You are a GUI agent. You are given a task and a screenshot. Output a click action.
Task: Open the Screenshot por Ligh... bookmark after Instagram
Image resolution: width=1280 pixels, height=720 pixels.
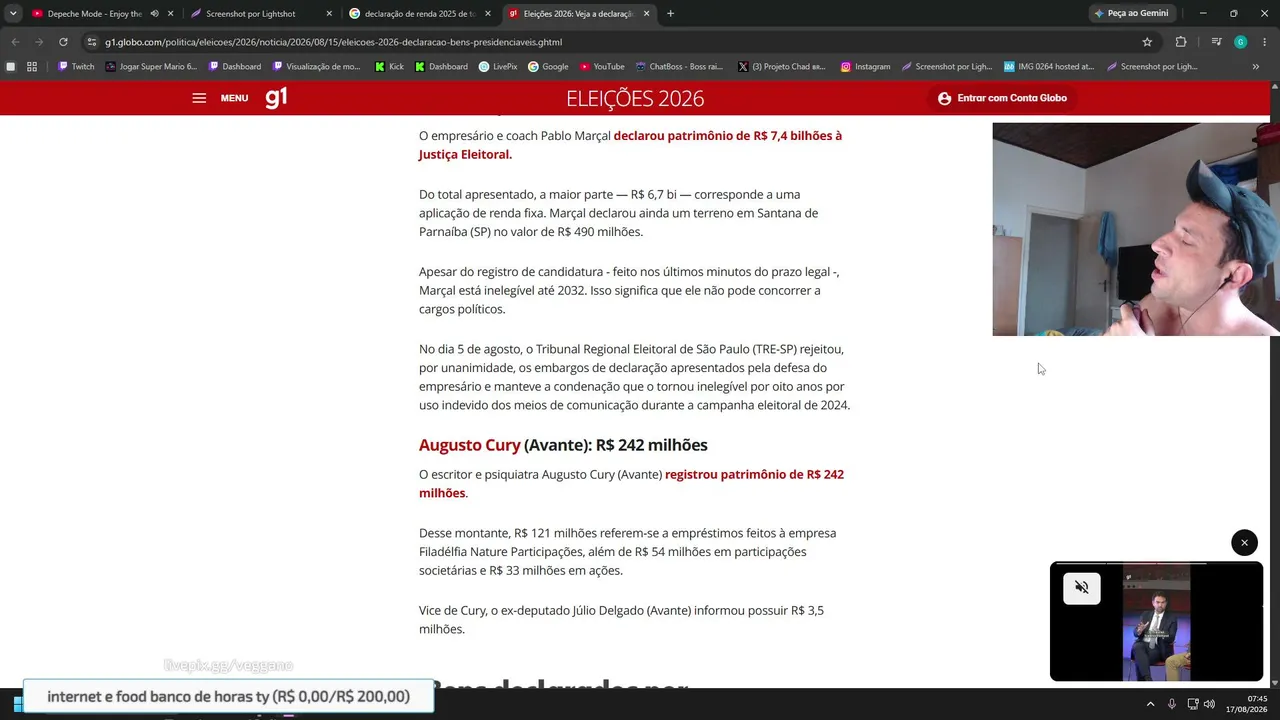tap(946, 67)
